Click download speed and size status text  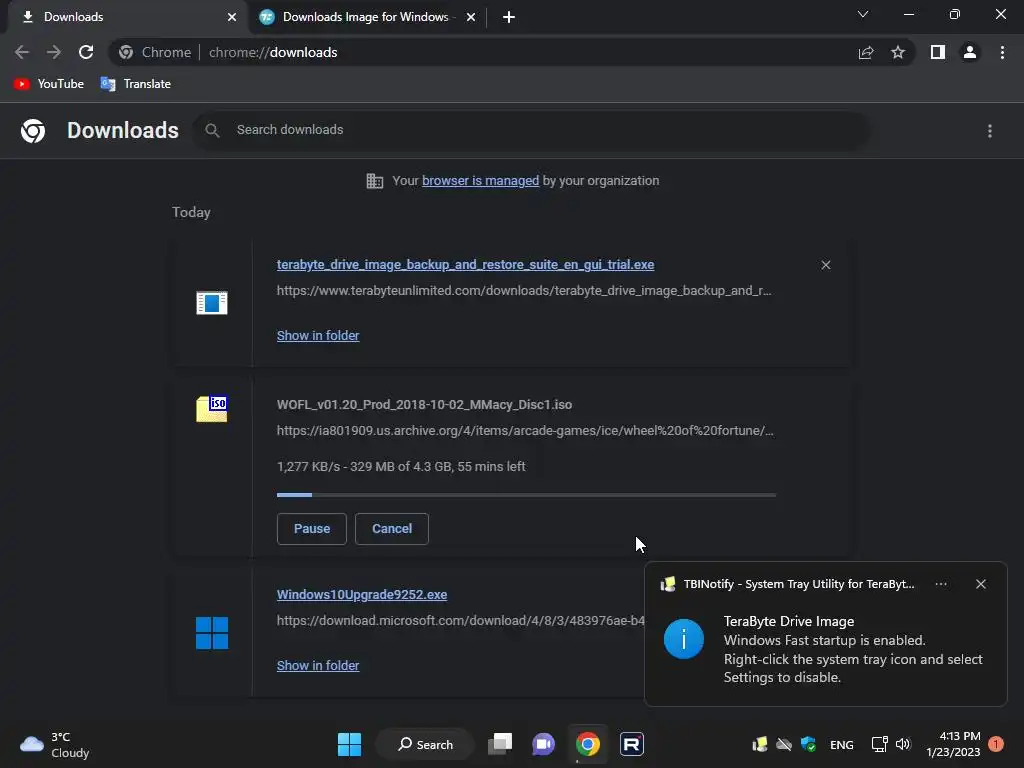401,467
